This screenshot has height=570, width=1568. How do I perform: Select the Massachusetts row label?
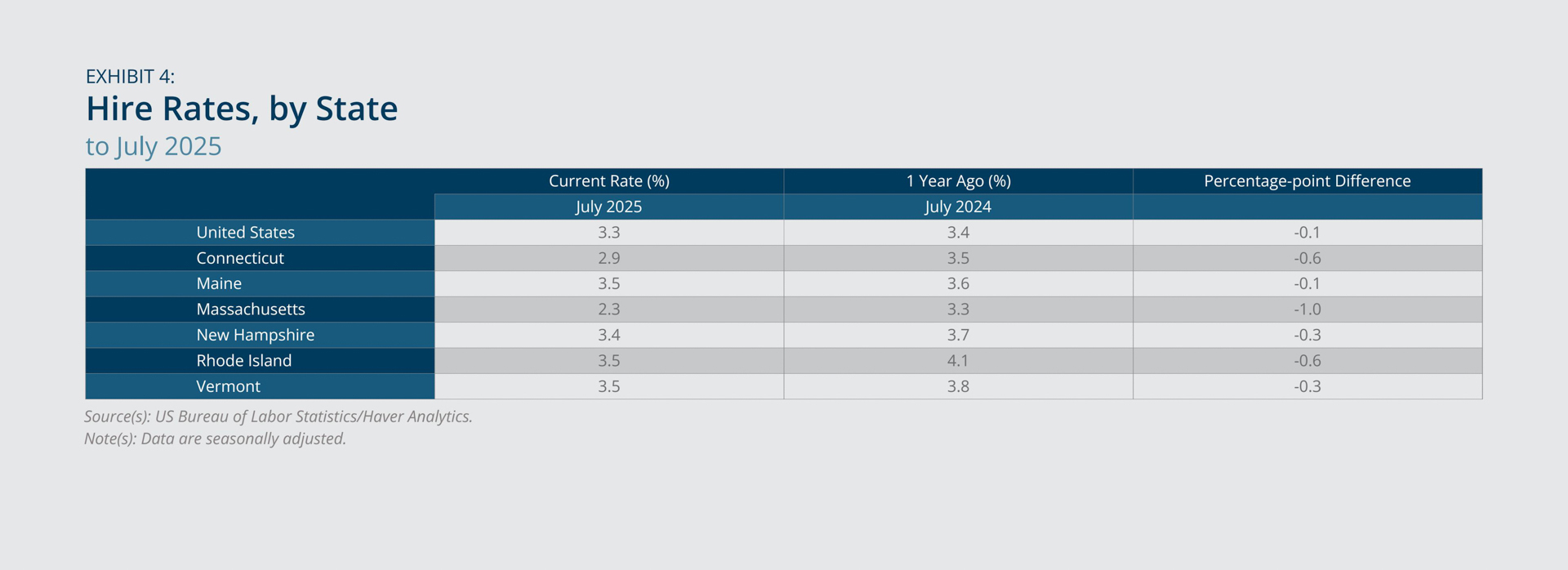click(x=251, y=309)
